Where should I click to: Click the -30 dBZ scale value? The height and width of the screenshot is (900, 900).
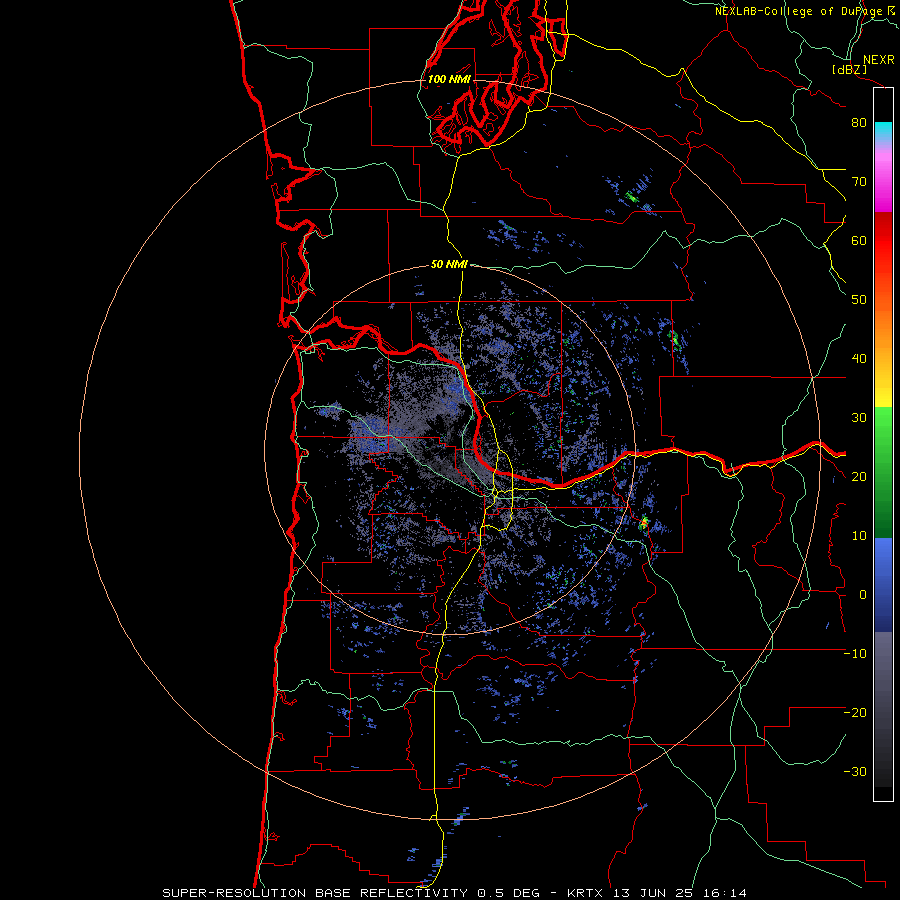tap(855, 771)
